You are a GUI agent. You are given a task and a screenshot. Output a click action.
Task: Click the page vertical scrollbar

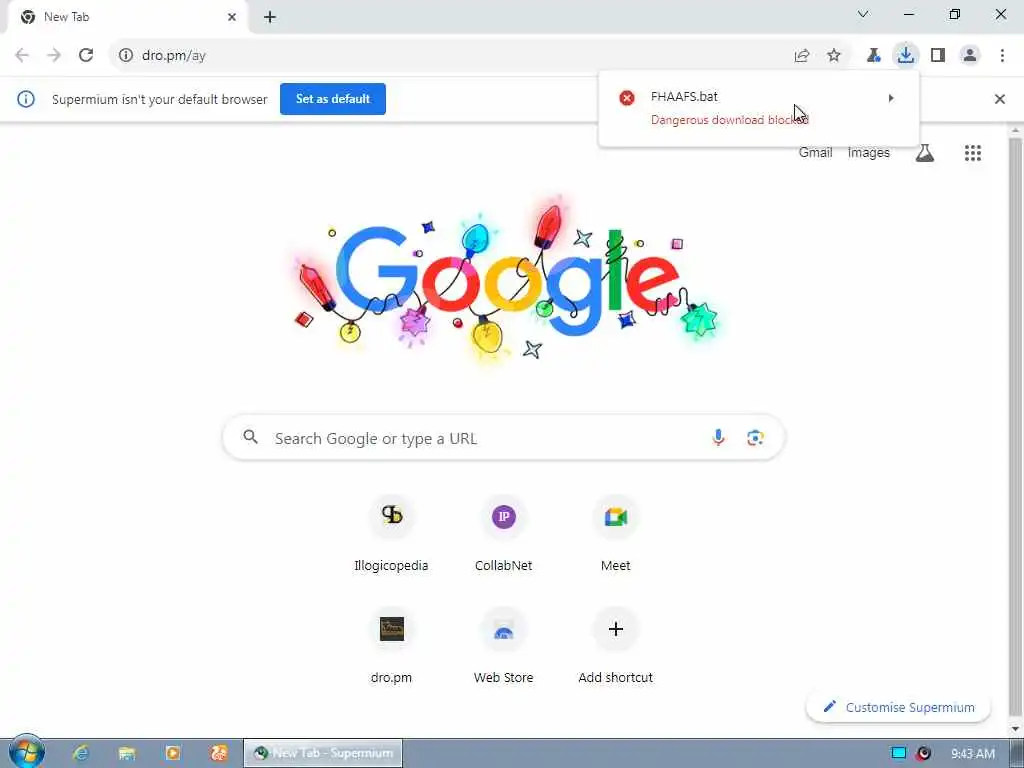tap(1016, 428)
